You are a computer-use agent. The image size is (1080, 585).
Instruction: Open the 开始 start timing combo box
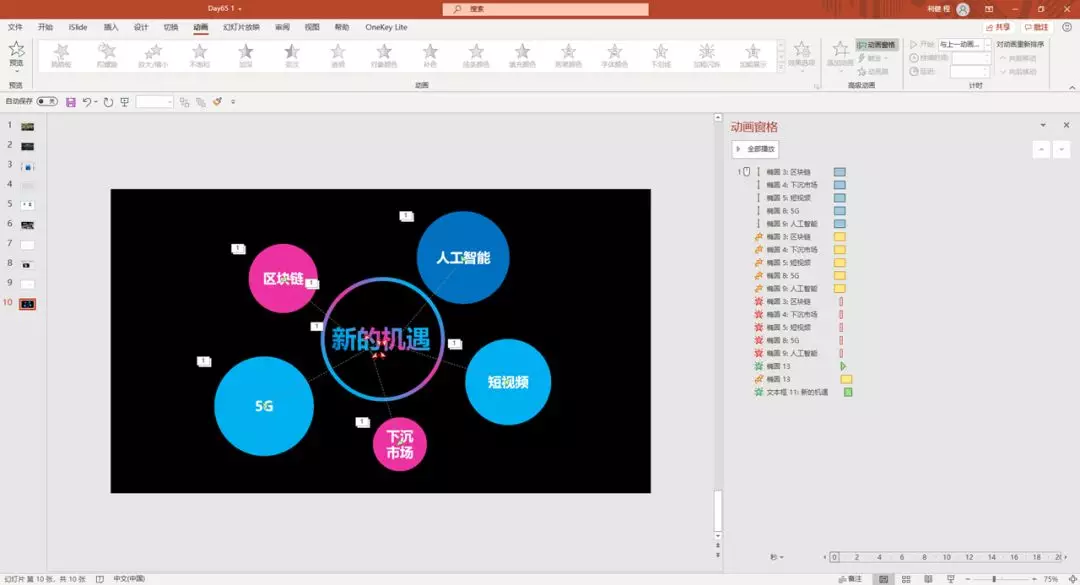tap(964, 44)
